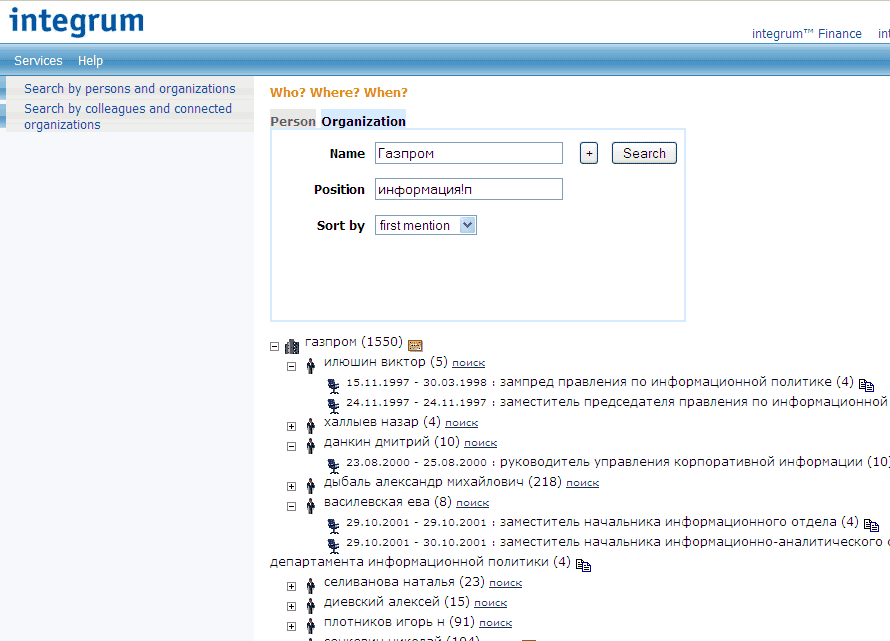Click documents icon for заместитель начальника информационного отдела
890x641 pixels.
(x=871, y=525)
